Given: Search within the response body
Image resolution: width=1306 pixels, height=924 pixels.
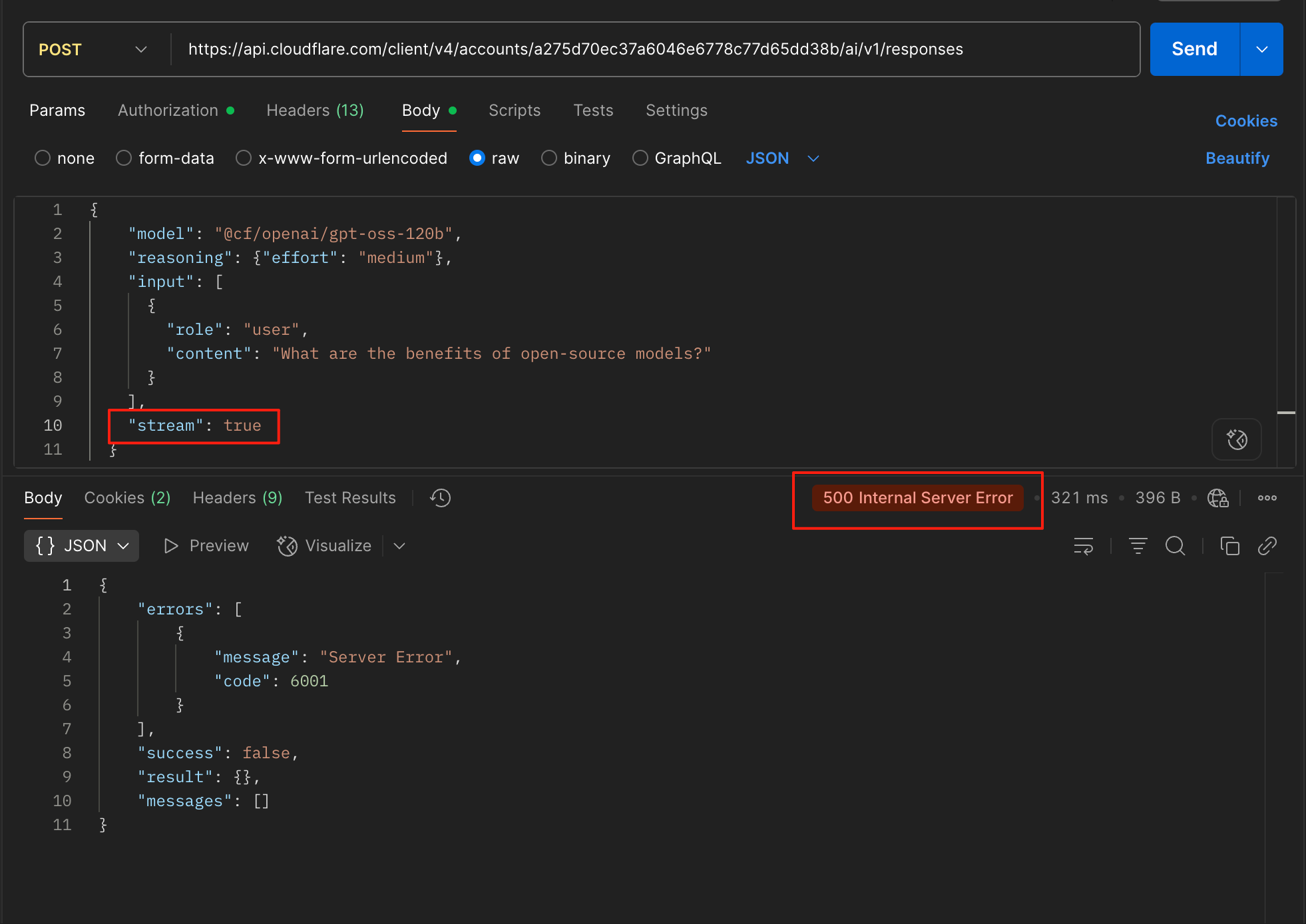Looking at the screenshot, I should click(1175, 546).
